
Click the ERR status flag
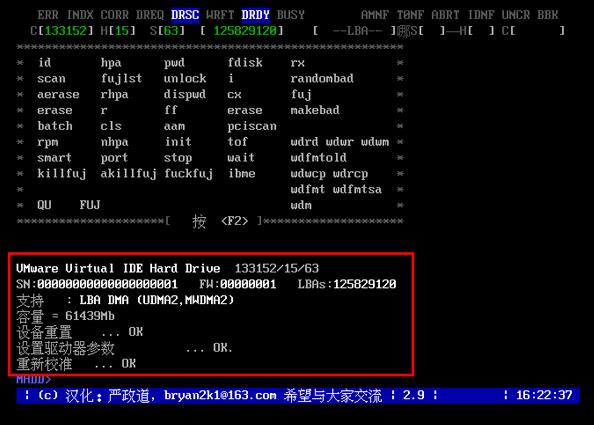pyautogui.click(x=48, y=15)
